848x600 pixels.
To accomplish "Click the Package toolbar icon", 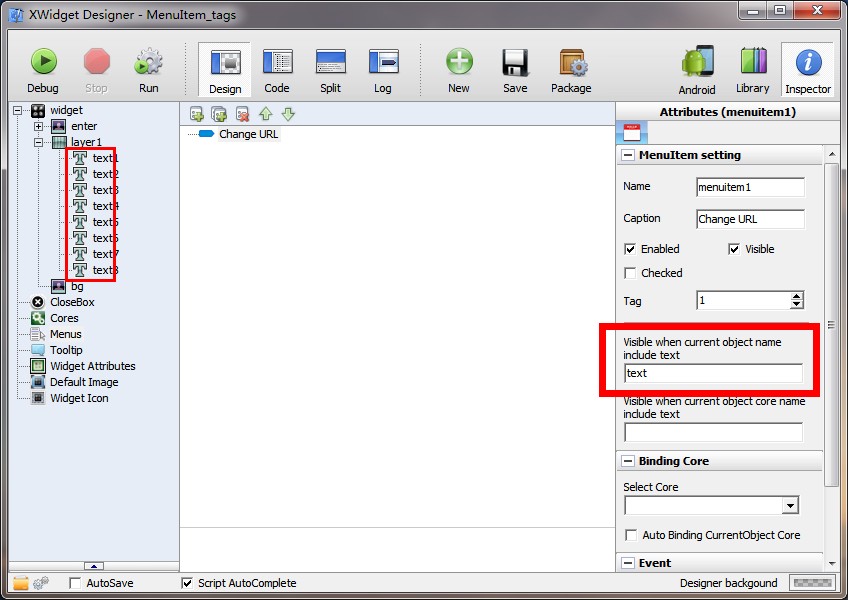I will point(571,70).
